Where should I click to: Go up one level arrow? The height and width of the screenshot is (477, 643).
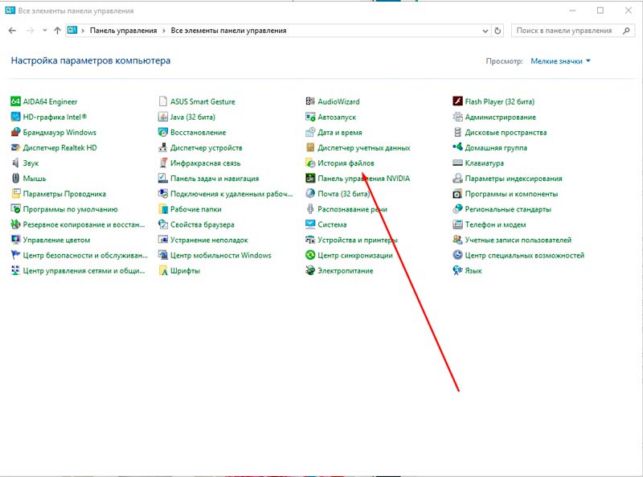[57, 30]
